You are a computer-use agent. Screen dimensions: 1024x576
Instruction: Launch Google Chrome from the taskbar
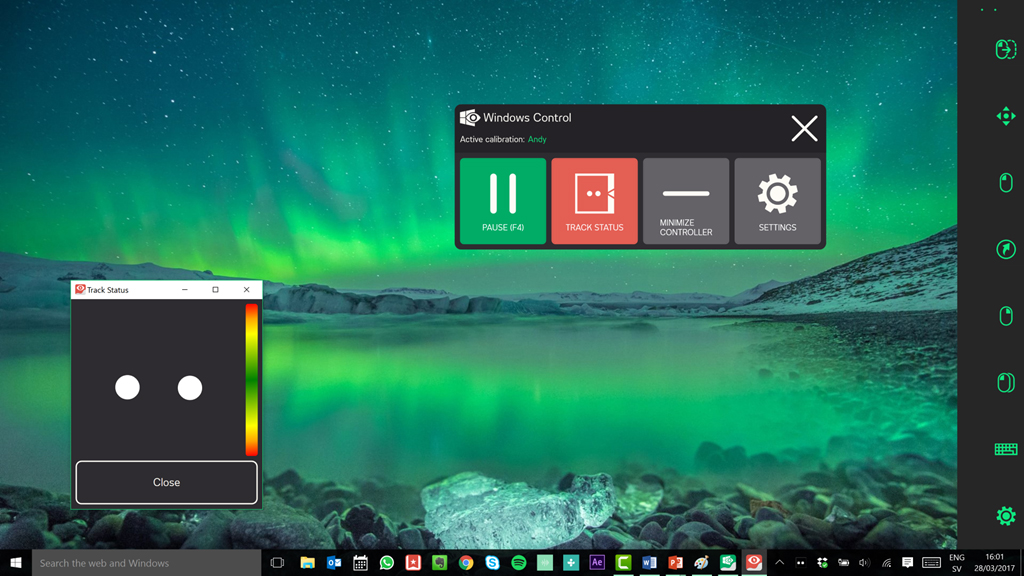pyautogui.click(x=466, y=562)
